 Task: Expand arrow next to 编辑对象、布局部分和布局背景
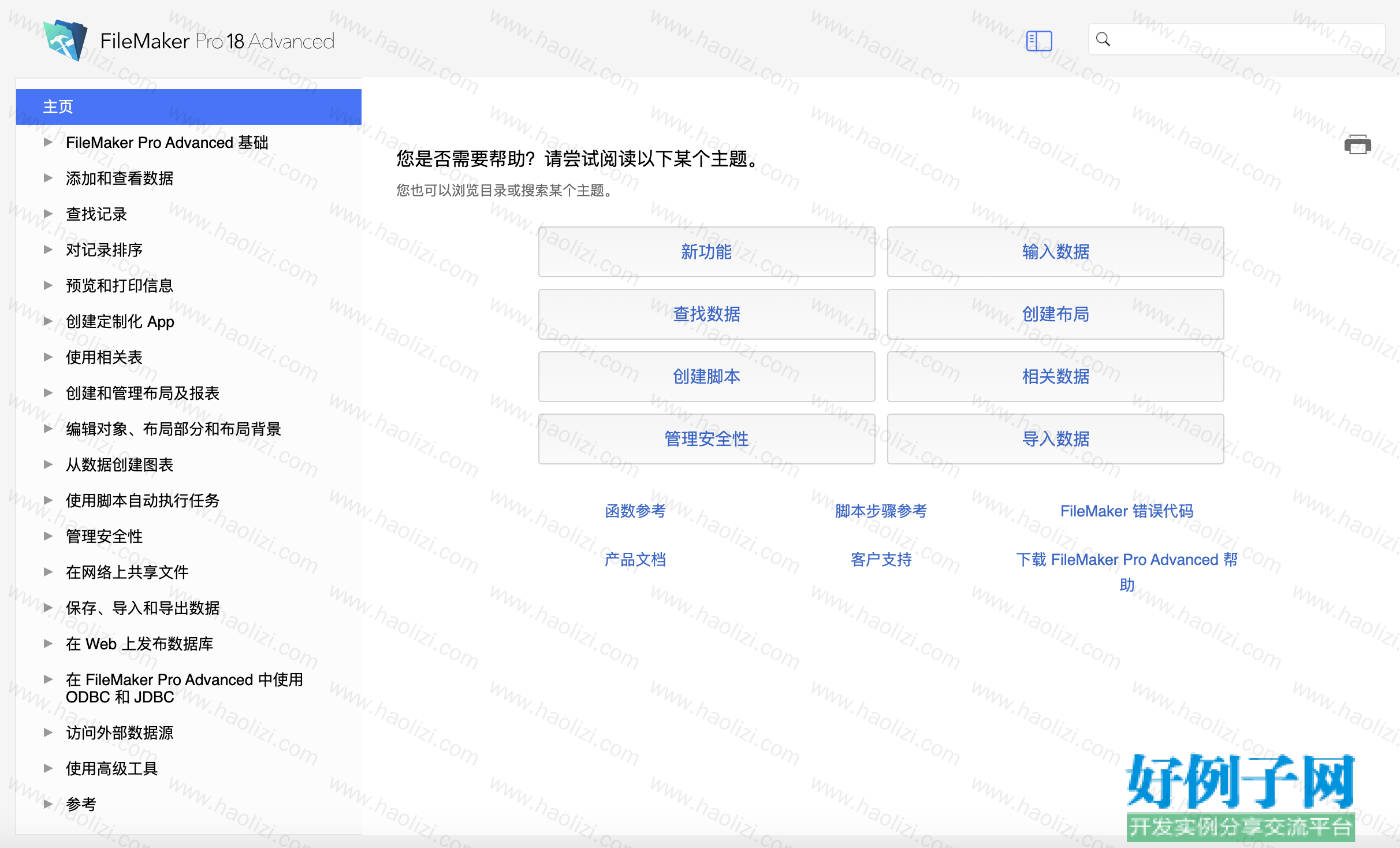49,429
